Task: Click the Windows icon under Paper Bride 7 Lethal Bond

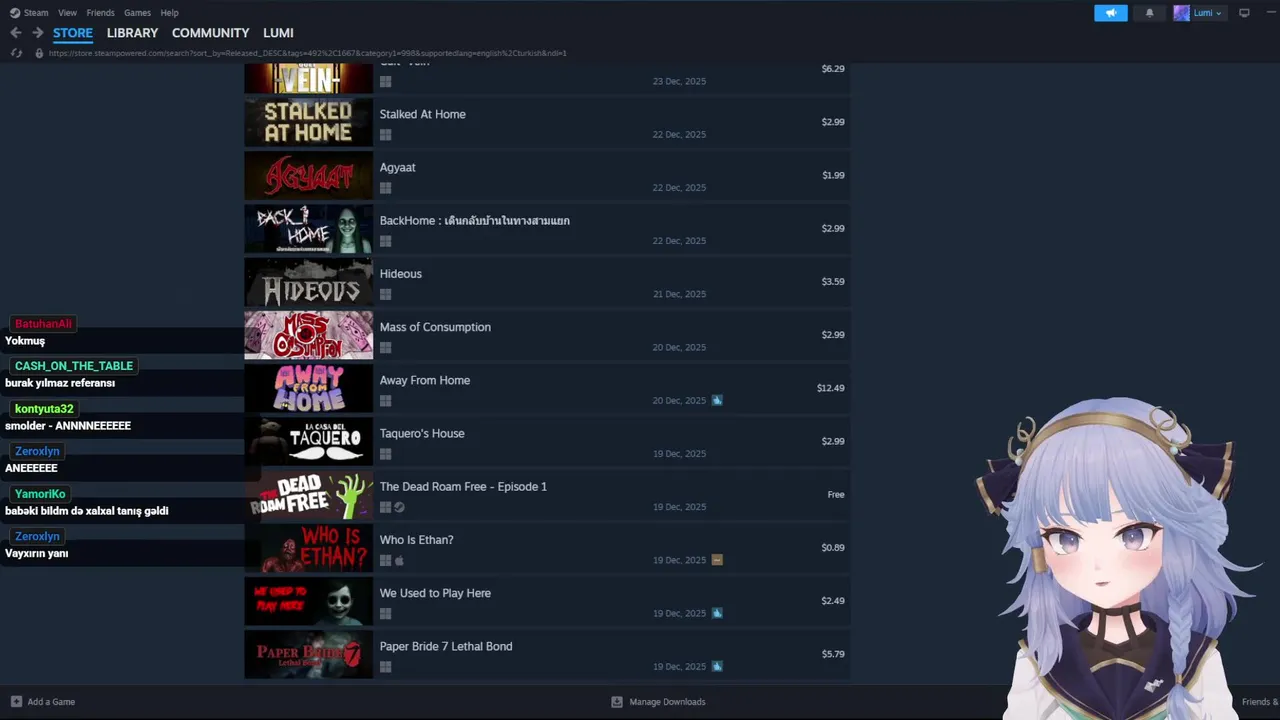Action: pos(385,667)
